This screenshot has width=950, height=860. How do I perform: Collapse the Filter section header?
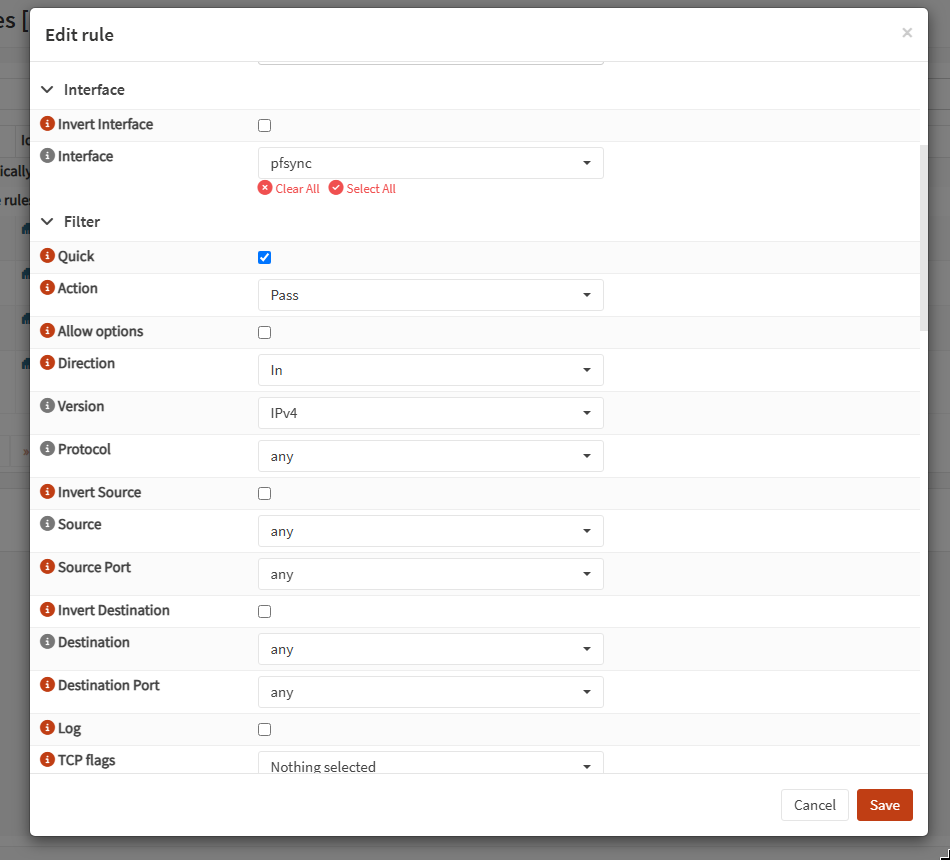tap(70, 222)
